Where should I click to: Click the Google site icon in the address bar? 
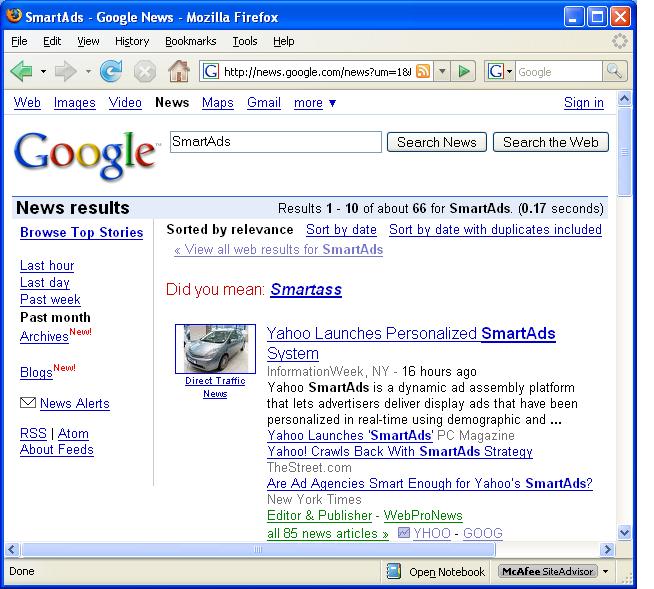(x=211, y=72)
